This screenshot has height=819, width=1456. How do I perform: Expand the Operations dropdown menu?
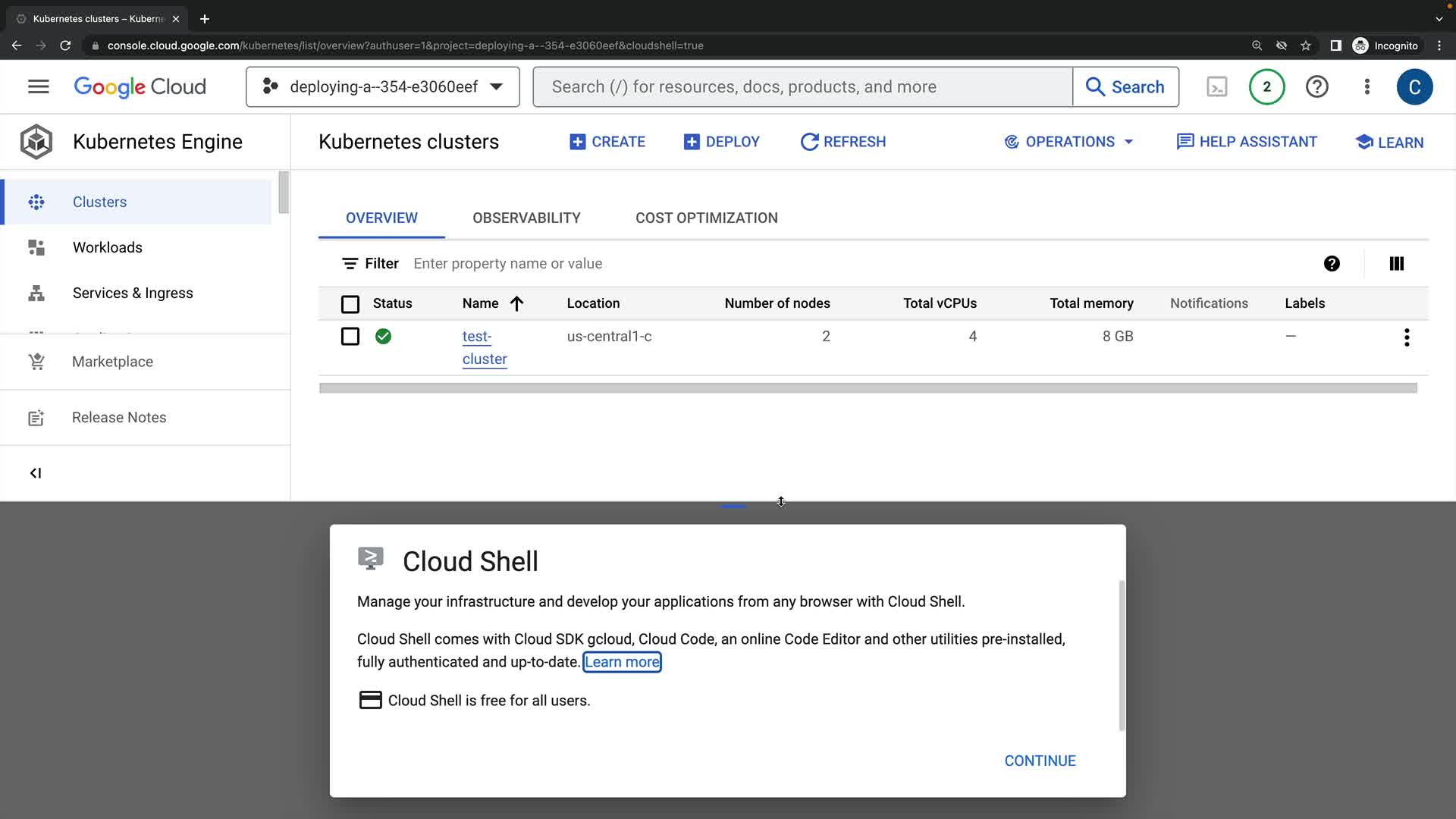click(x=1068, y=142)
